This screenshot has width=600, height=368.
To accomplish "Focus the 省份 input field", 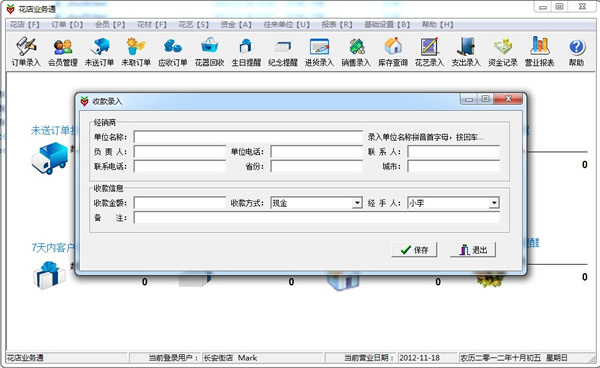I will [316, 166].
